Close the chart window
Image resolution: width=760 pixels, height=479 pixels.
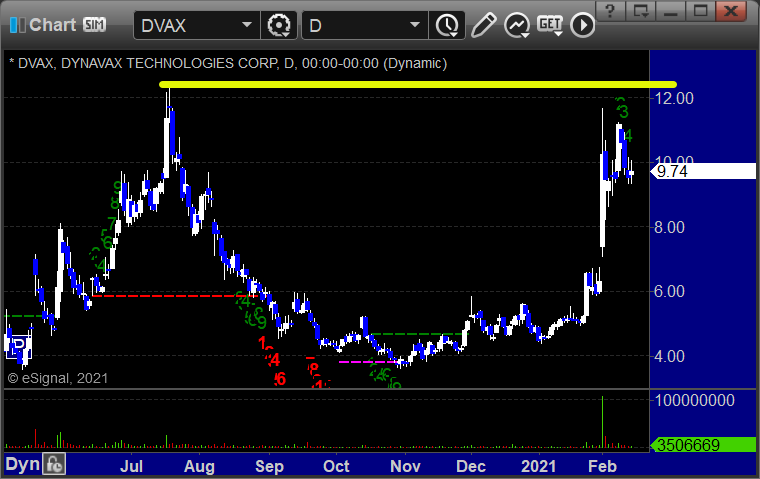tap(730, 11)
